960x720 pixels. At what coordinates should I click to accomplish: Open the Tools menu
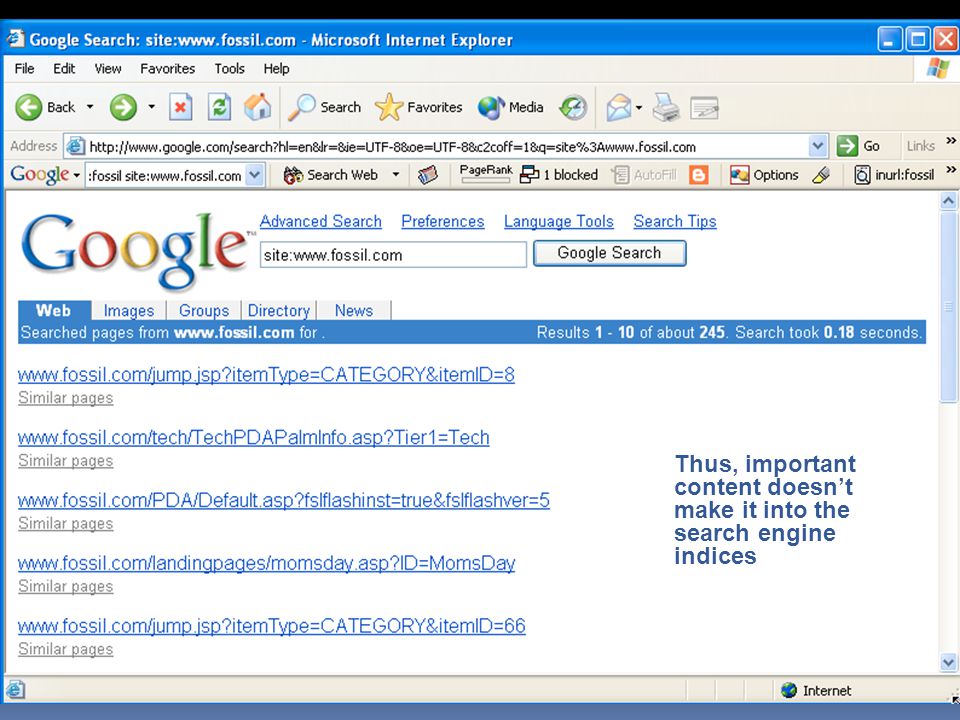click(x=230, y=69)
